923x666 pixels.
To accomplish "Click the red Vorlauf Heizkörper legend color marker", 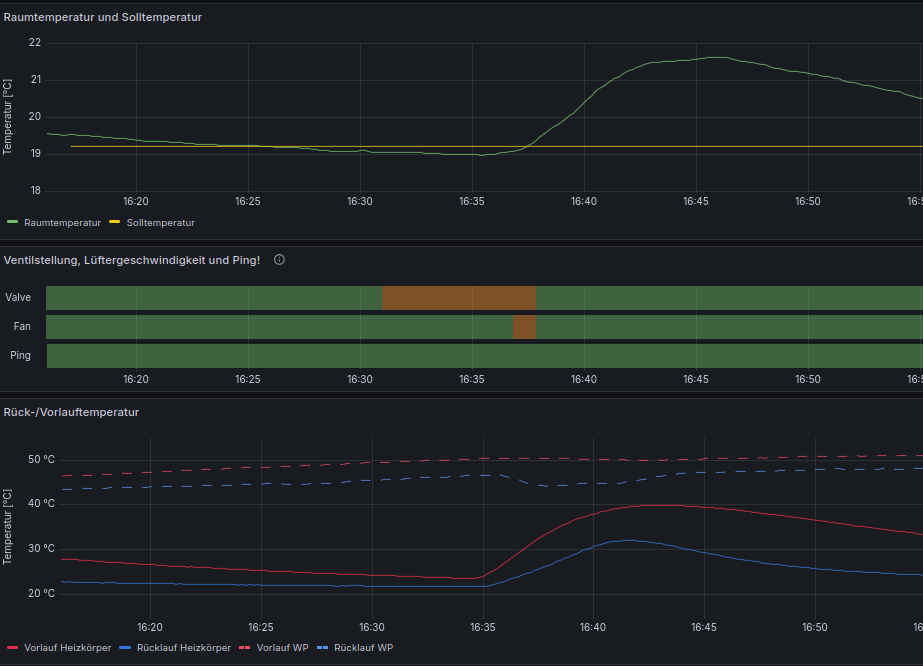I will (13, 648).
